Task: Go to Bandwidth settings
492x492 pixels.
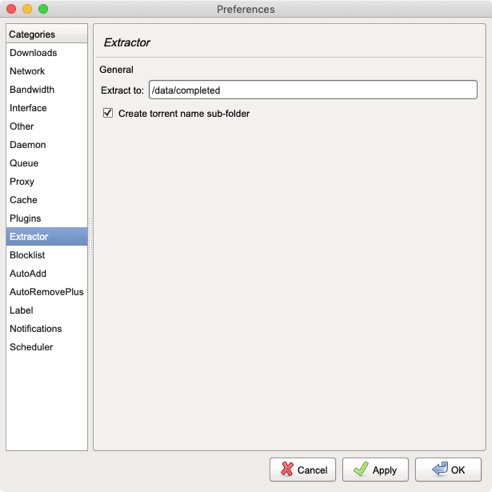Action: 47,89
